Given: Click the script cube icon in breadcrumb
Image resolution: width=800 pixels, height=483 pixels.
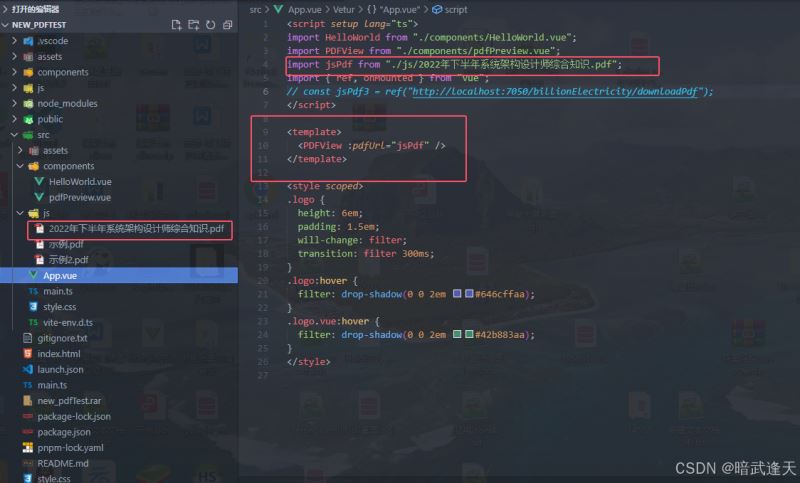Looking at the screenshot, I should [x=437, y=9].
